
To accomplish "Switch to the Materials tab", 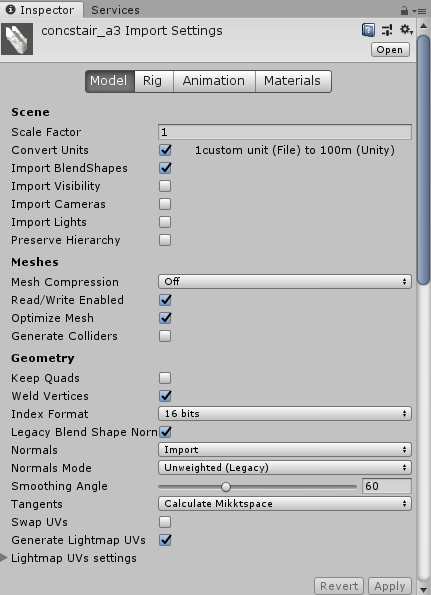I will [293, 81].
